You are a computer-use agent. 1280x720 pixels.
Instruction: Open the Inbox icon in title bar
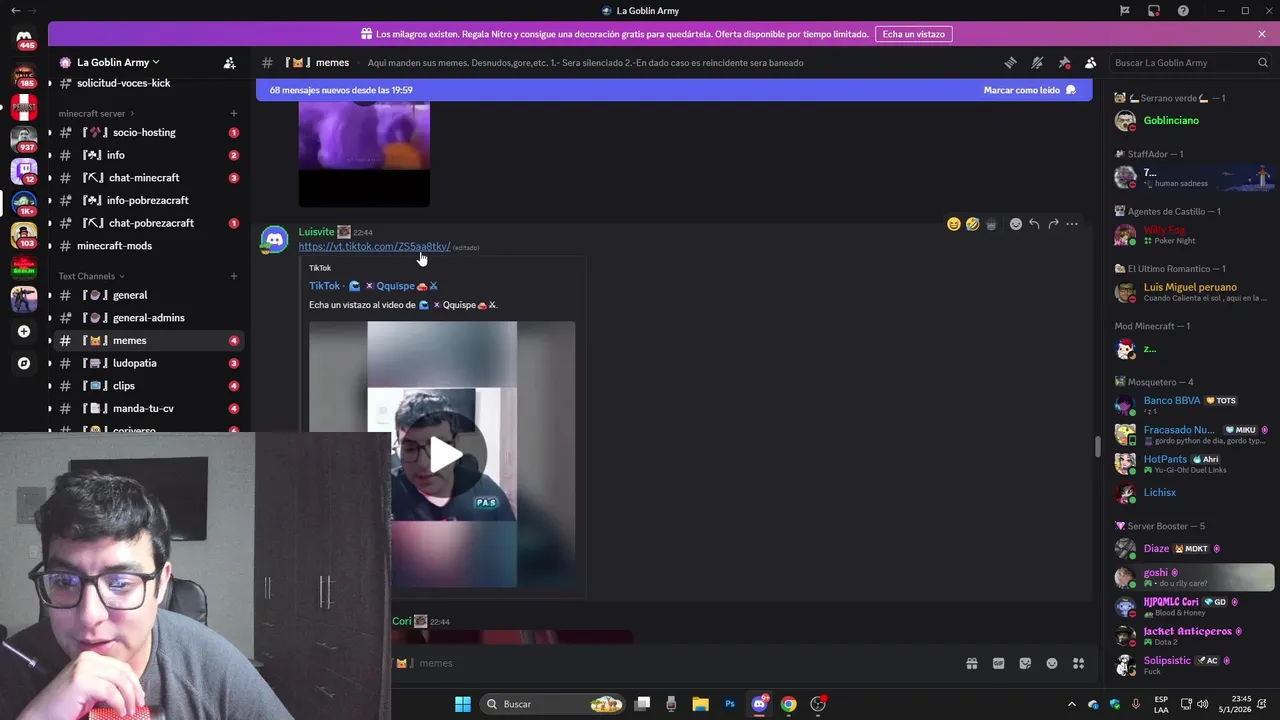click(1153, 11)
